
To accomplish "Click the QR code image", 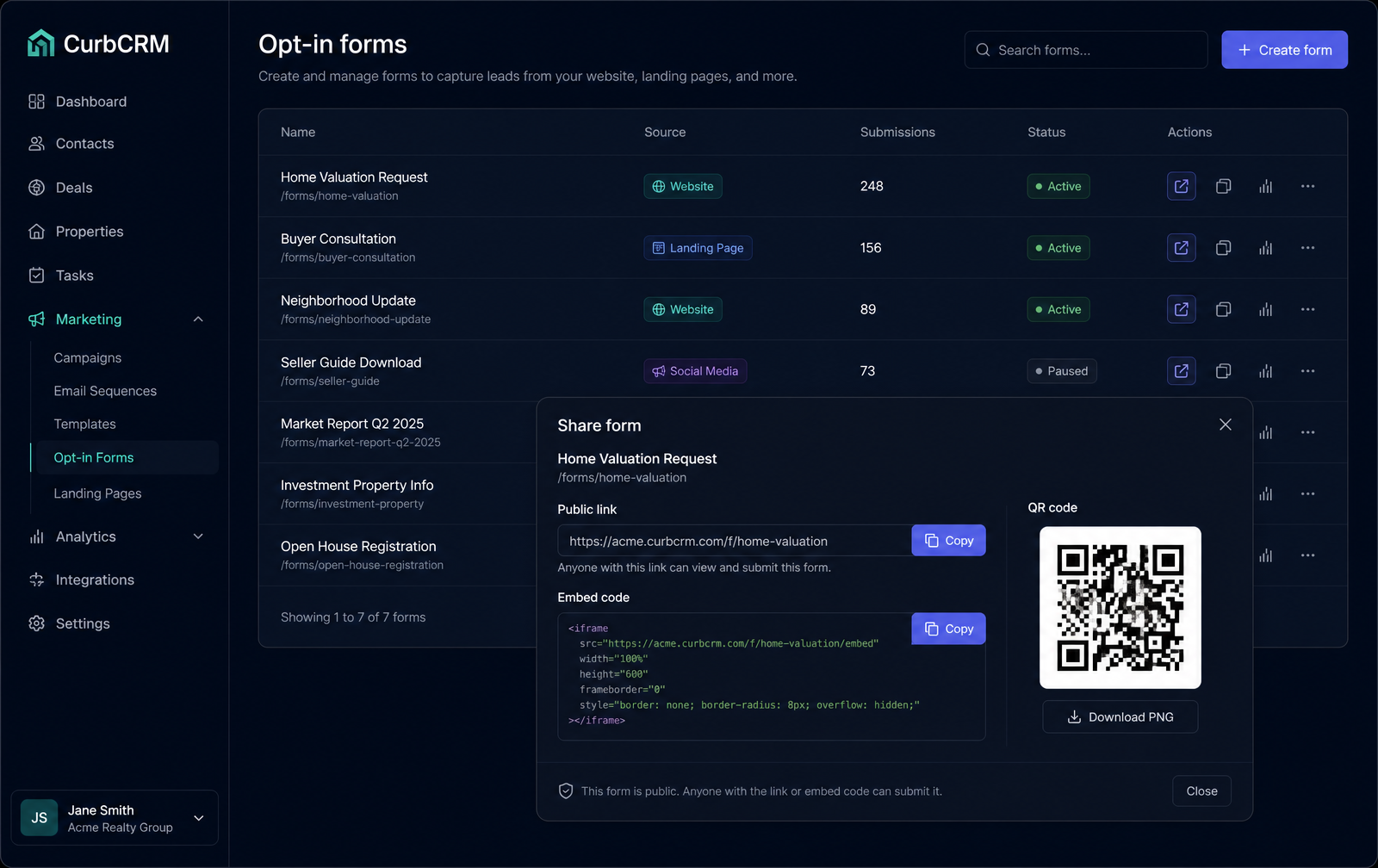I will click(1120, 607).
